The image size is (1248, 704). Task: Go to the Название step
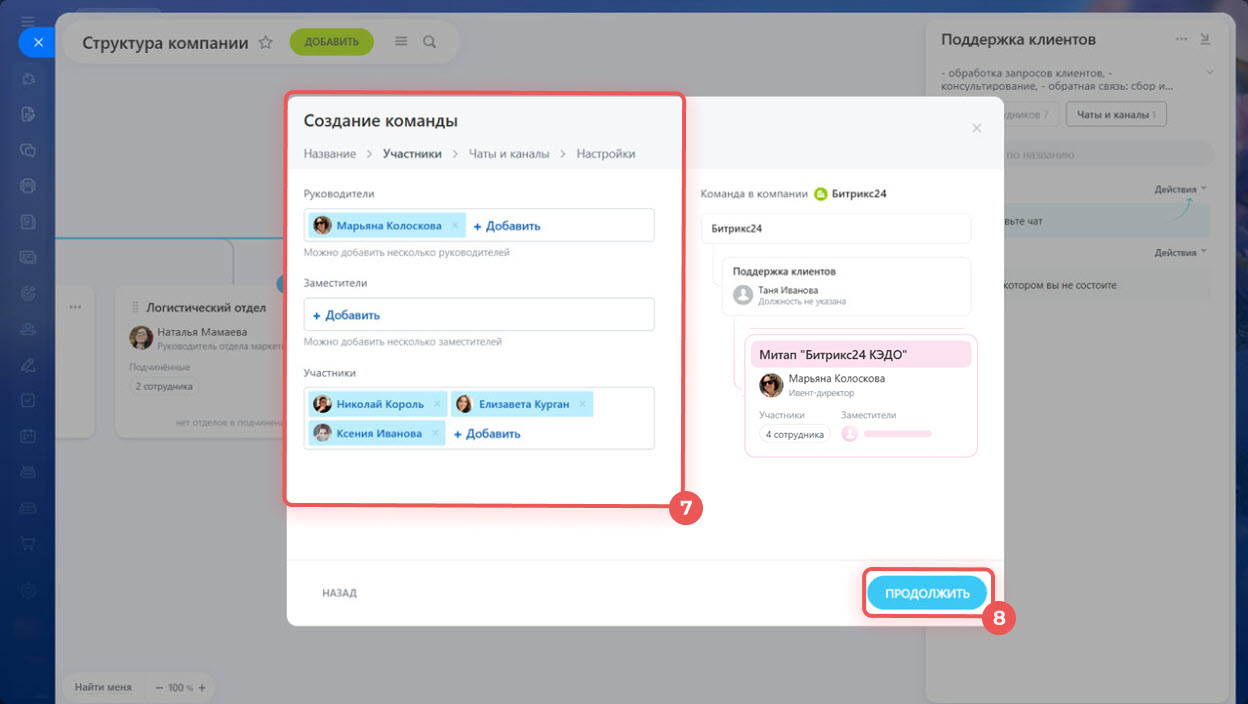tap(330, 154)
